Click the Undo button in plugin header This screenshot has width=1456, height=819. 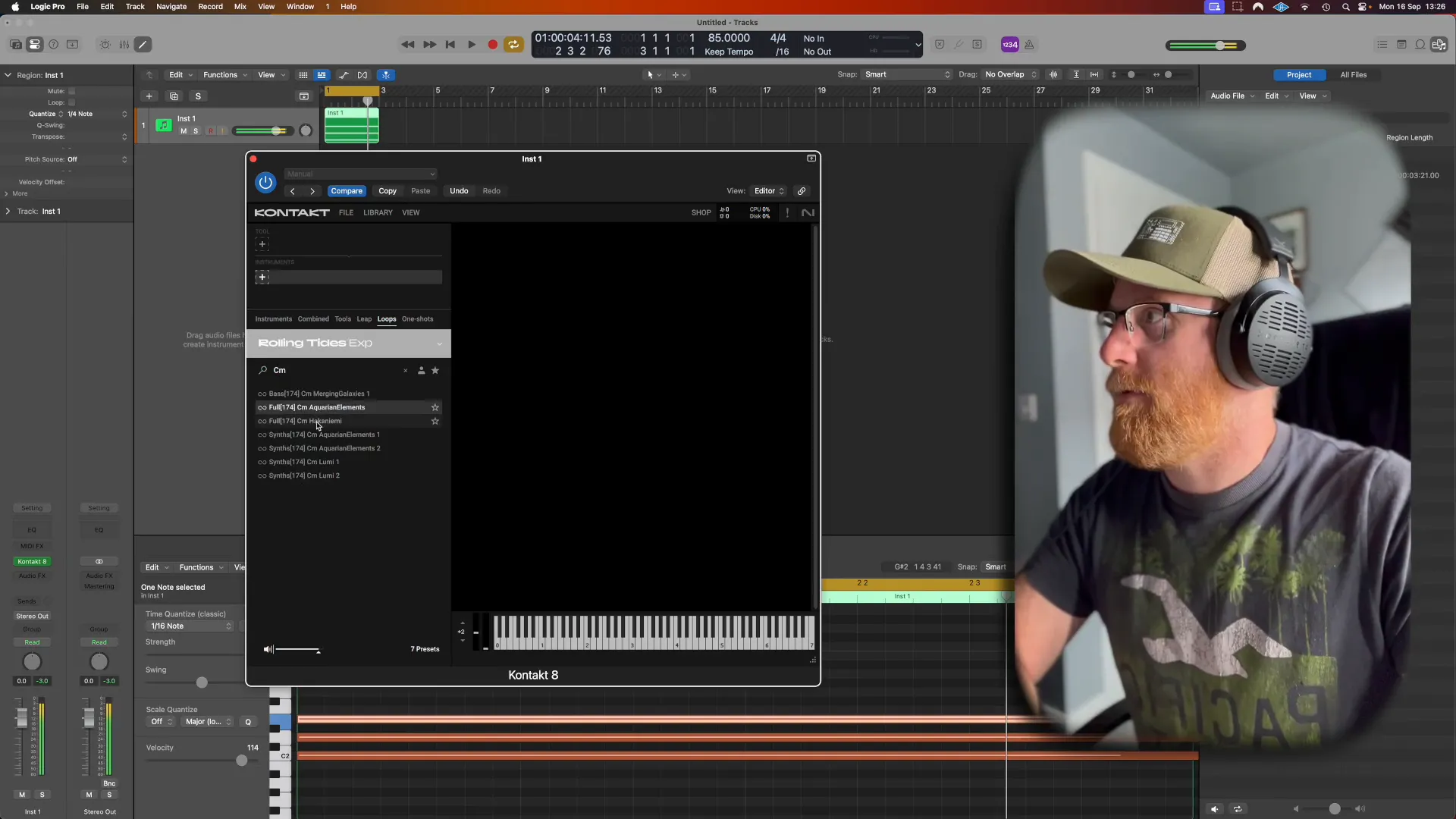pyautogui.click(x=459, y=191)
